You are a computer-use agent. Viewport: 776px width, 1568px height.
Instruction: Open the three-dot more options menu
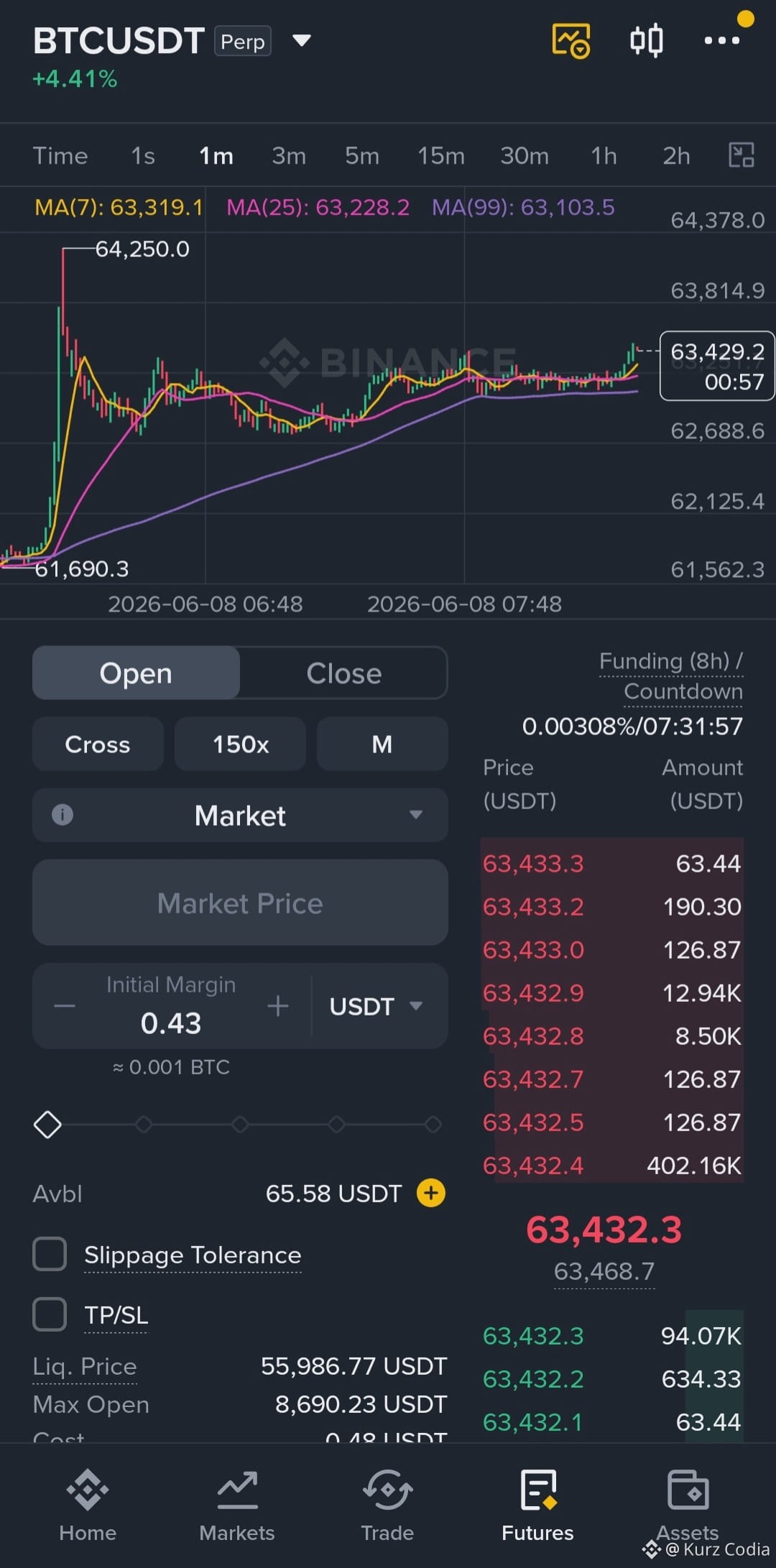tap(721, 40)
